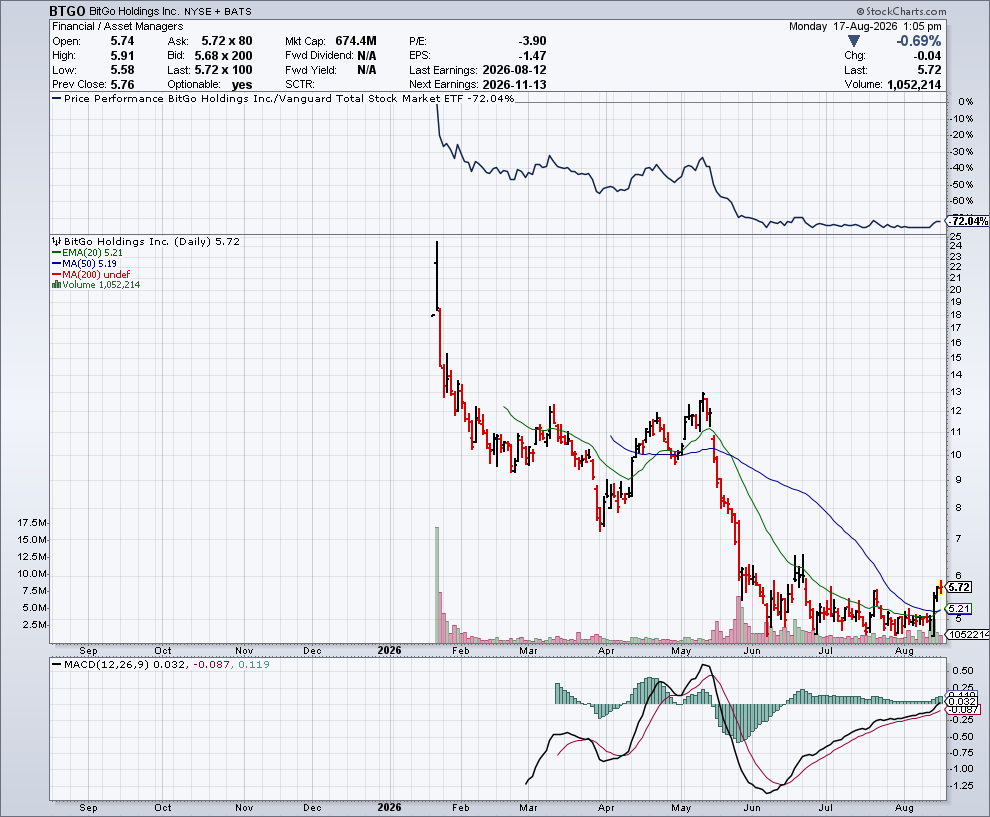Click the 17.5M volume scale label
This screenshot has width=990, height=817.
32,523
